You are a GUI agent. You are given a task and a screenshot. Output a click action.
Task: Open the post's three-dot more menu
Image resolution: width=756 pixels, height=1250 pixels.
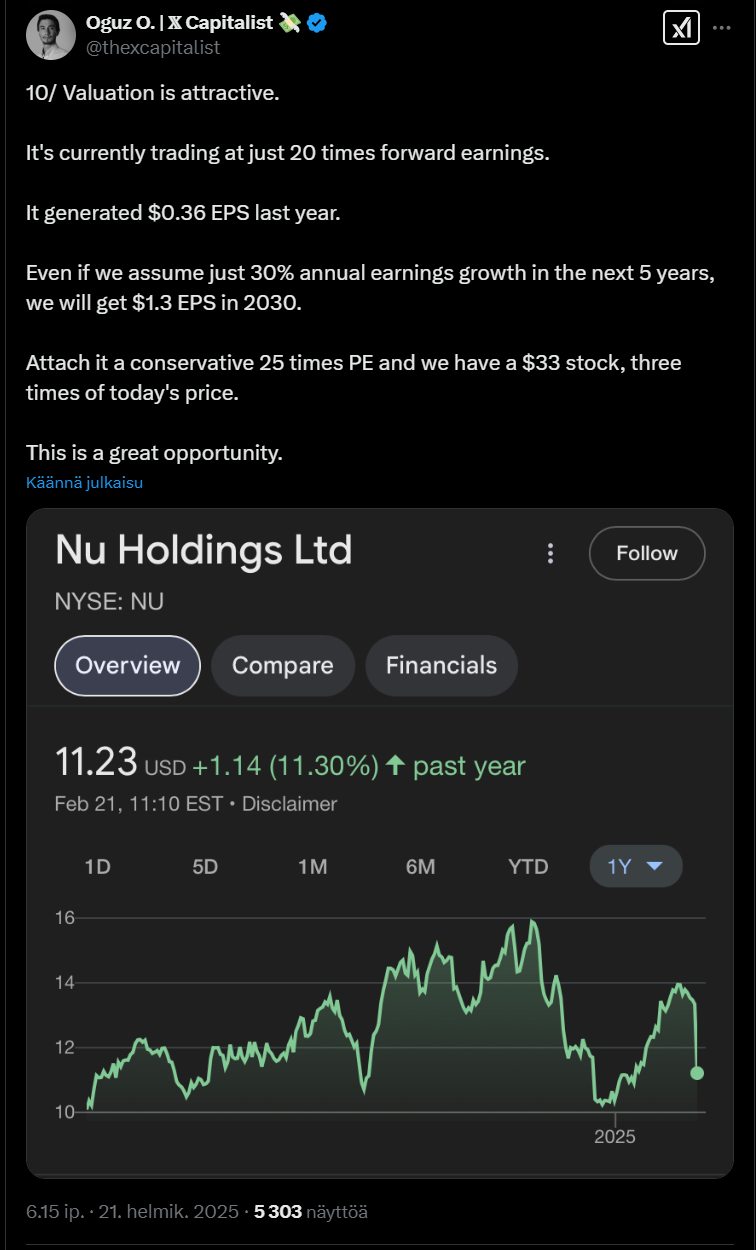tap(721, 28)
